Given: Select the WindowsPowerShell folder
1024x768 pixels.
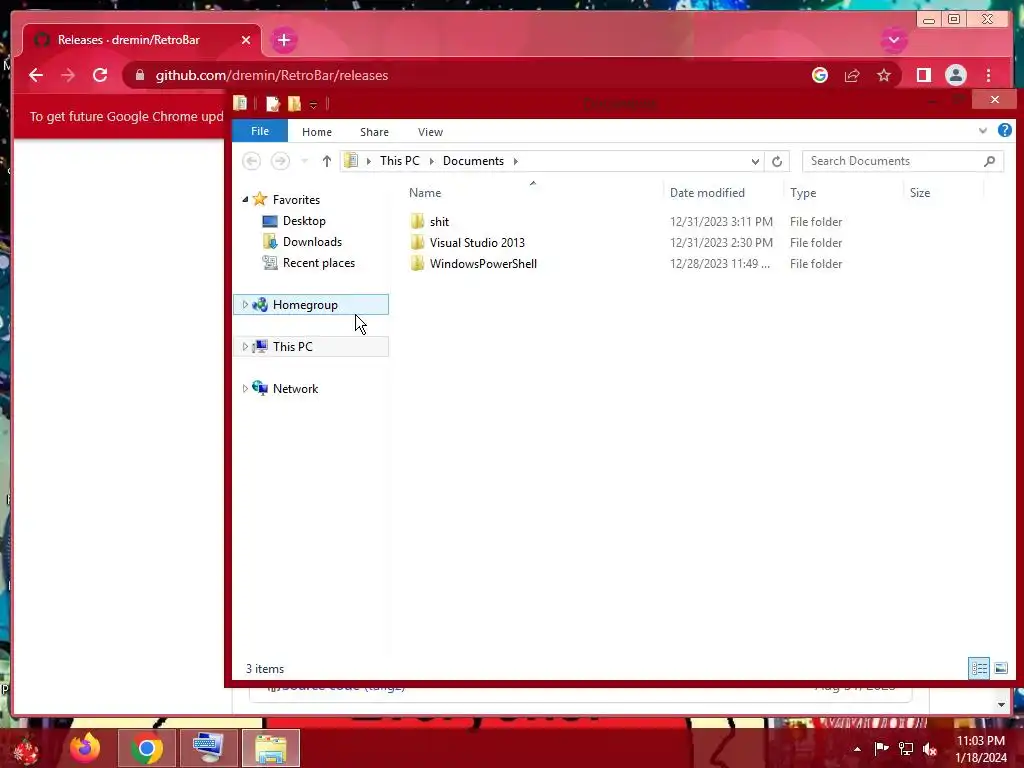Looking at the screenshot, I should 483,263.
